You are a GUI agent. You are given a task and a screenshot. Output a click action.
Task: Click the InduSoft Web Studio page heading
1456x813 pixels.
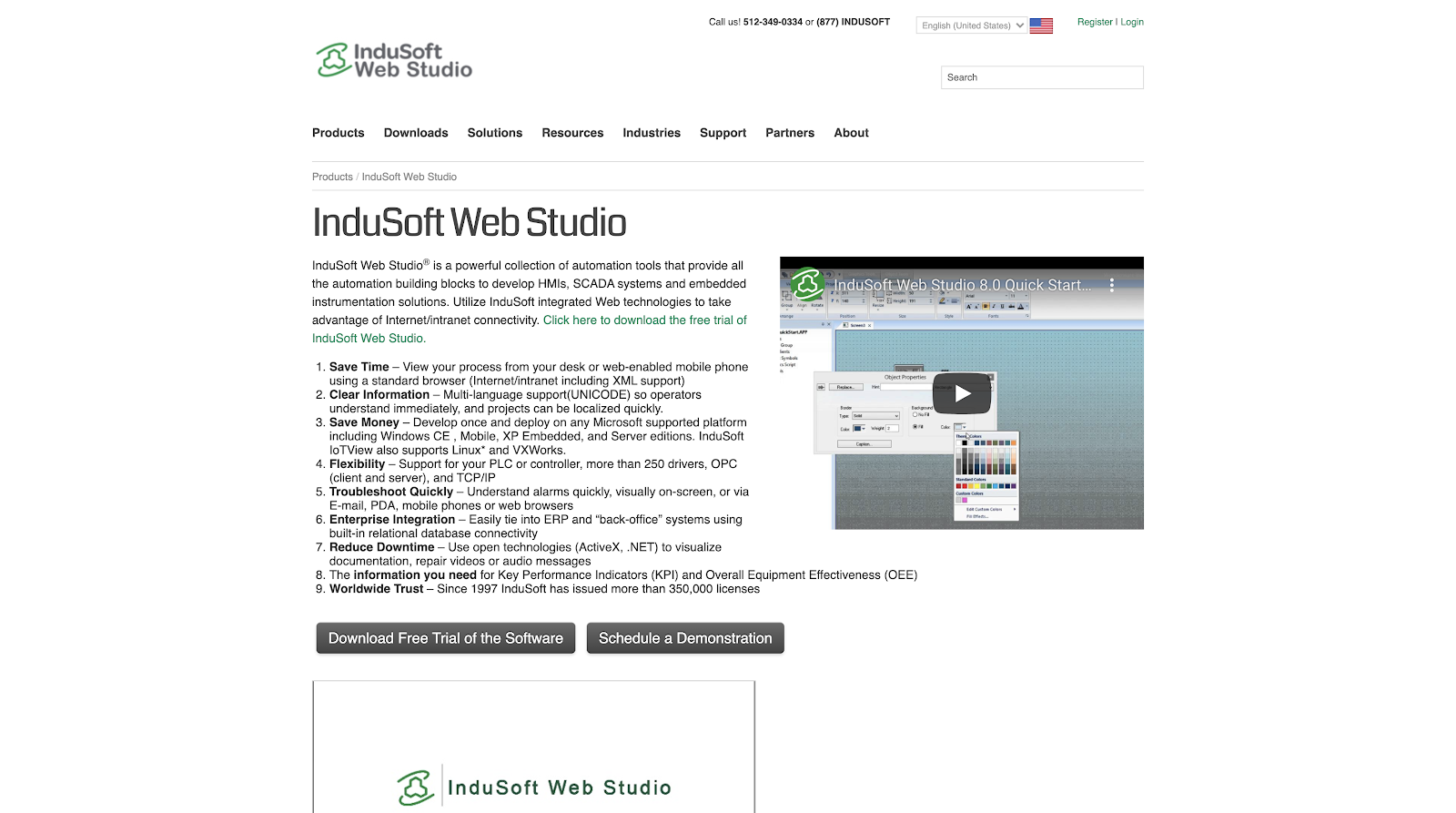click(x=470, y=222)
